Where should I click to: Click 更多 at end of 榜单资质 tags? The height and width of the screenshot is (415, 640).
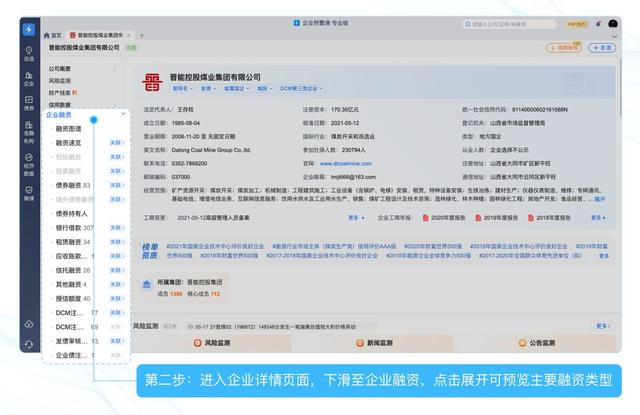point(604,256)
